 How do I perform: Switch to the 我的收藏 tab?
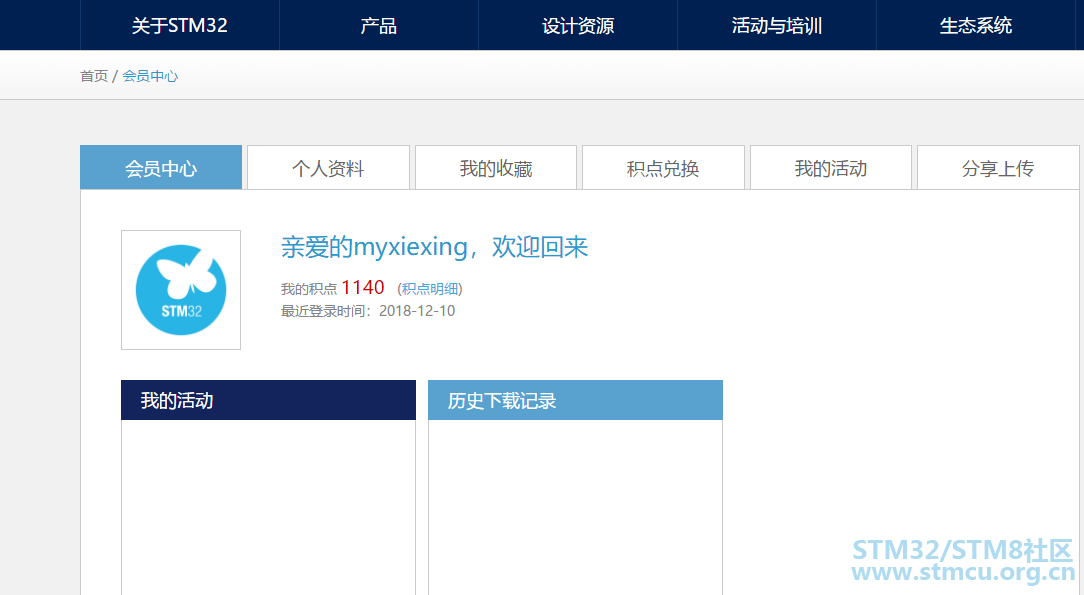(496, 167)
